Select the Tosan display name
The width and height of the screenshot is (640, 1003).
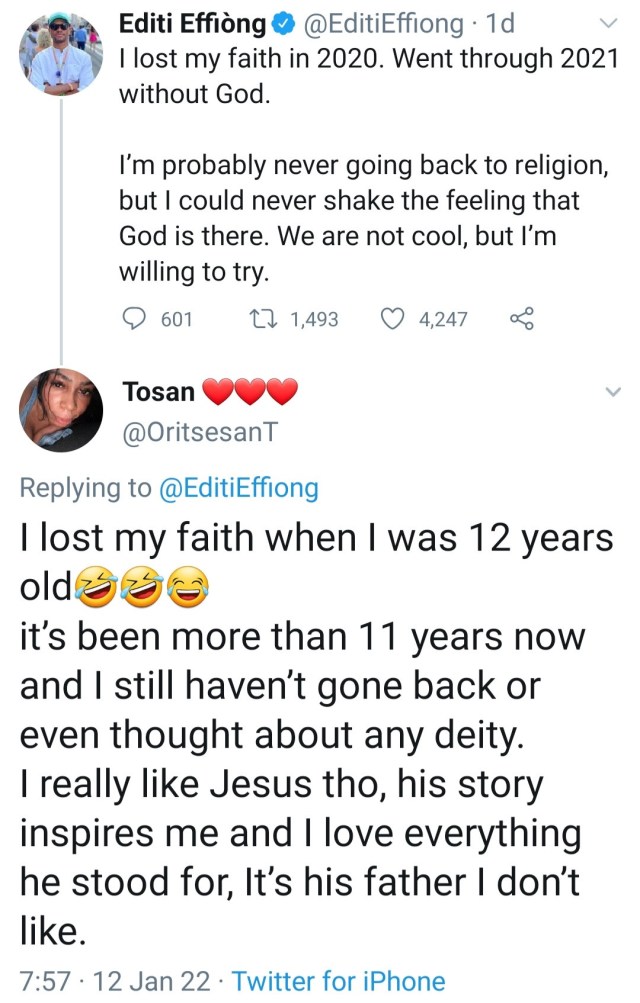pyautogui.click(x=158, y=393)
